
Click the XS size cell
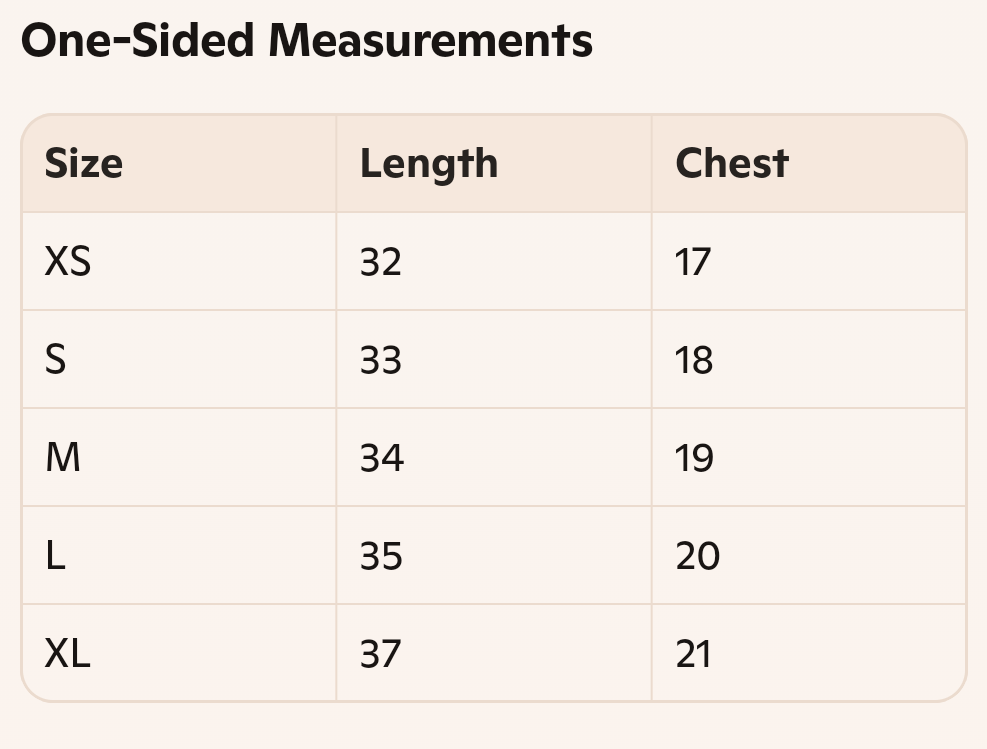point(179,261)
